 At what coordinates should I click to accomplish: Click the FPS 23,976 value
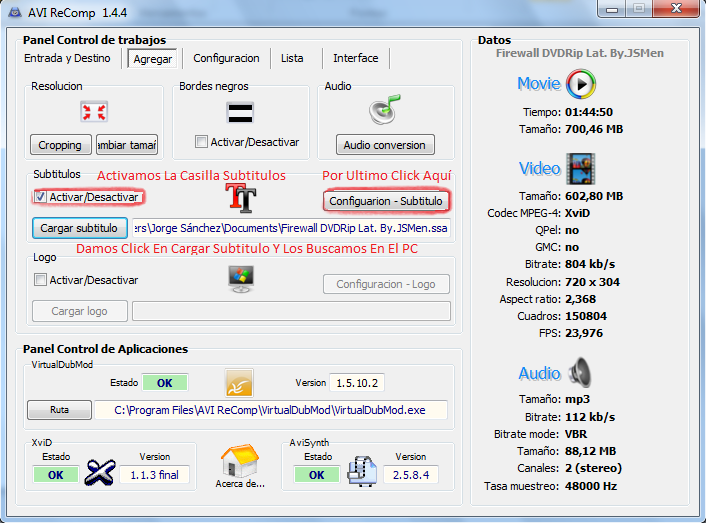[x=584, y=333]
